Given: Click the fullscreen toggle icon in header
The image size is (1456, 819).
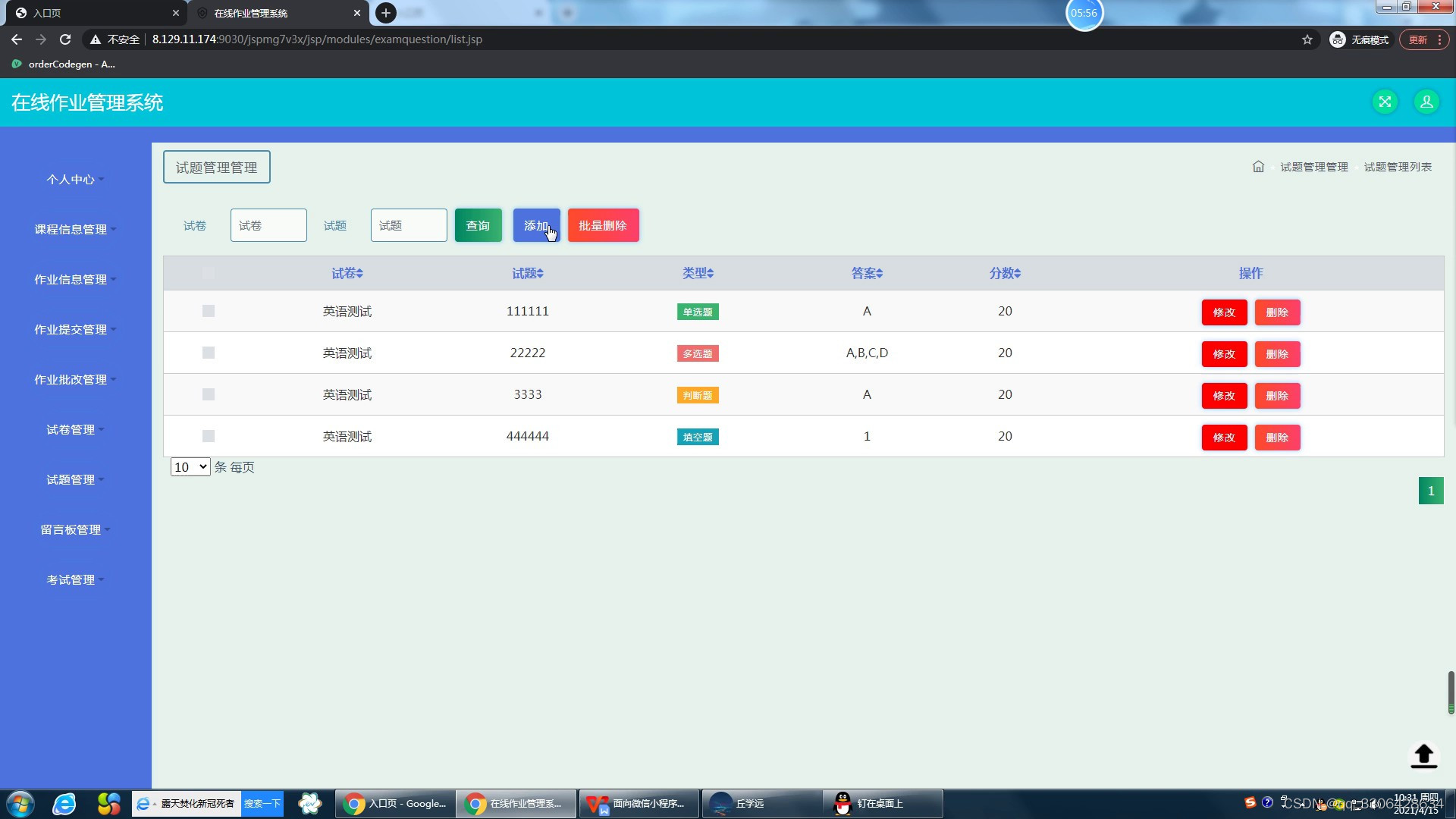Looking at the screenshot, I should click(x=1385, y=102).
